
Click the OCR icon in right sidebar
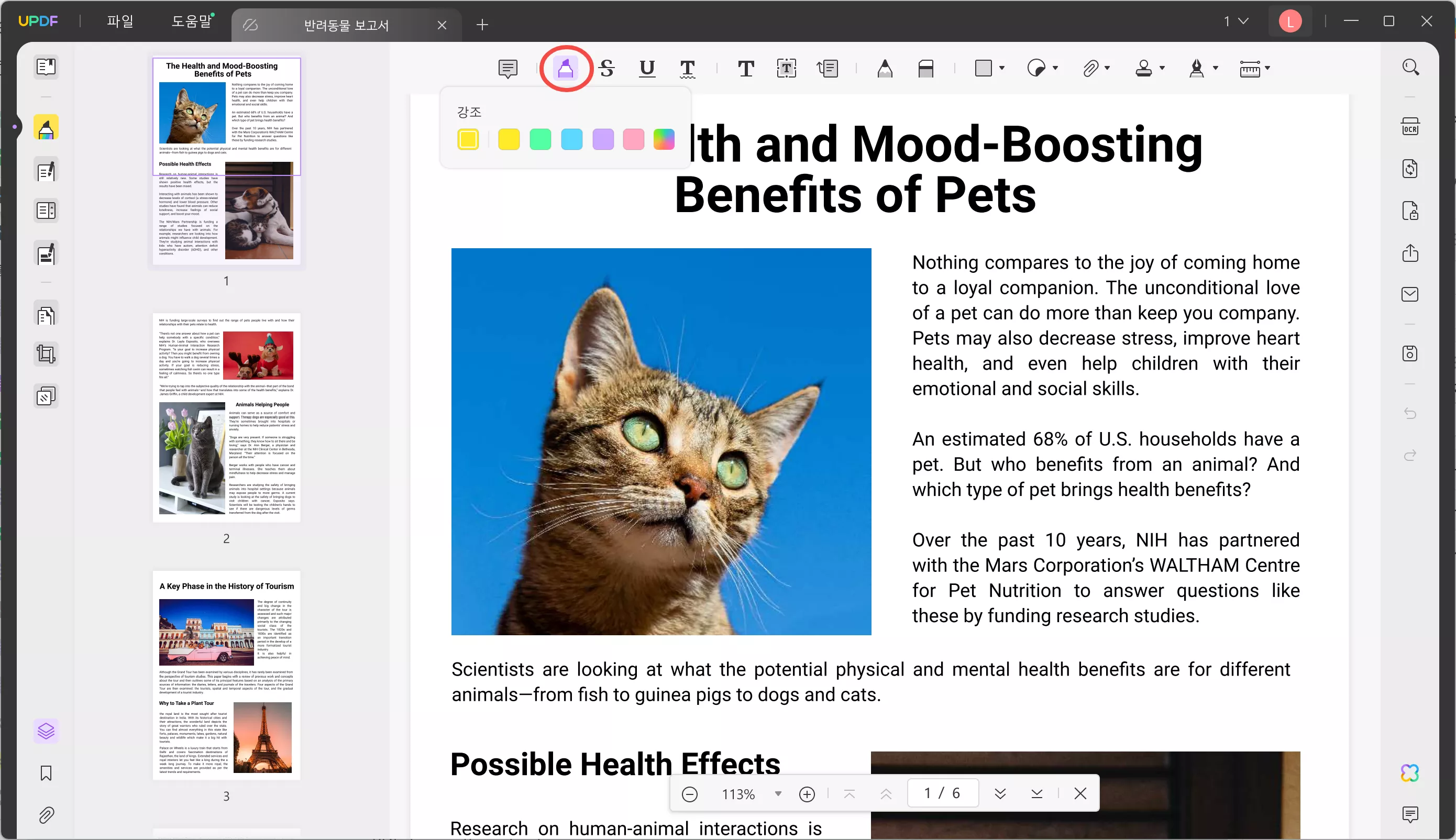tap(1410, 126)
